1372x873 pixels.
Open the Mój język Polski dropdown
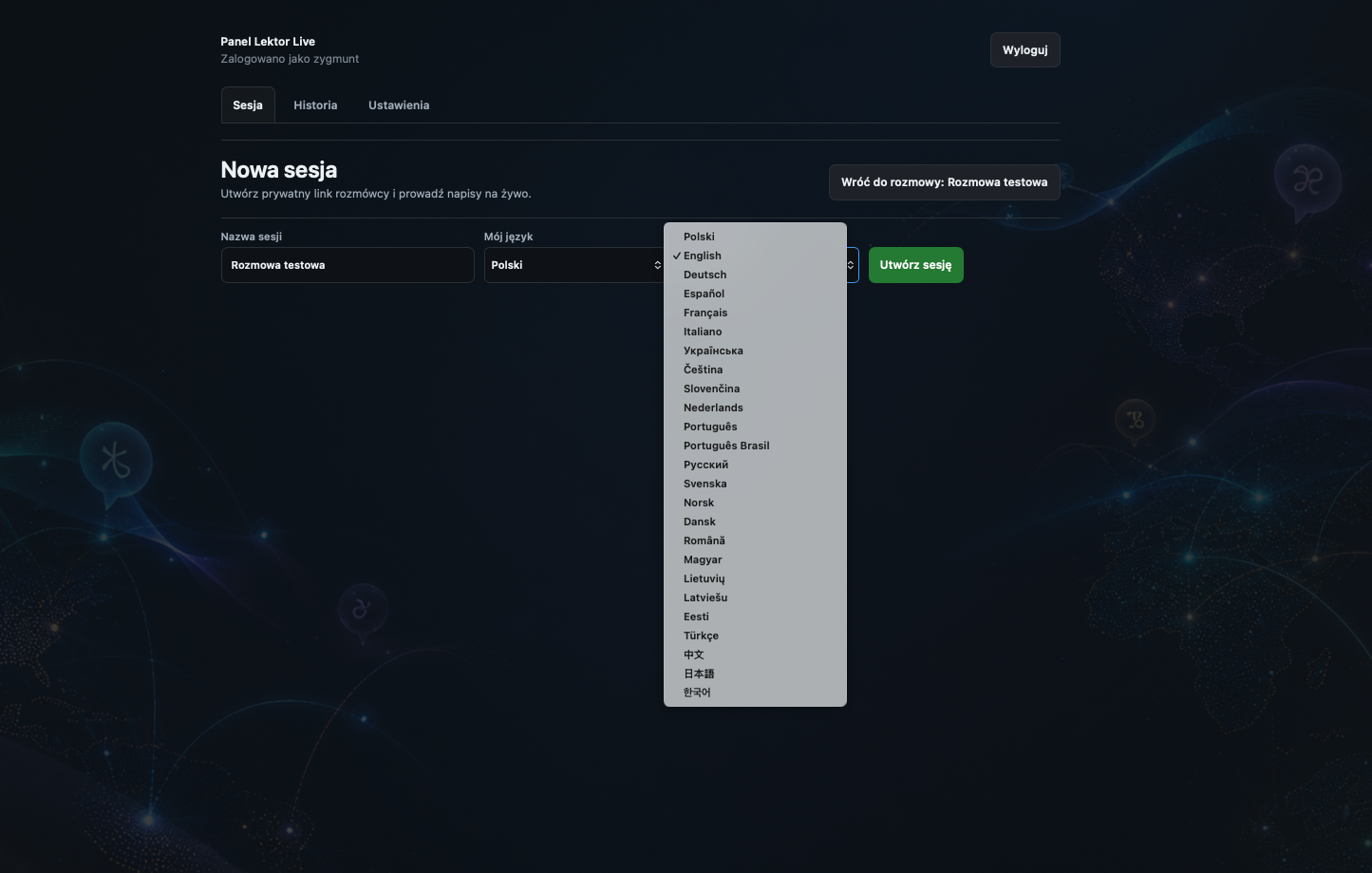[574, 265]
